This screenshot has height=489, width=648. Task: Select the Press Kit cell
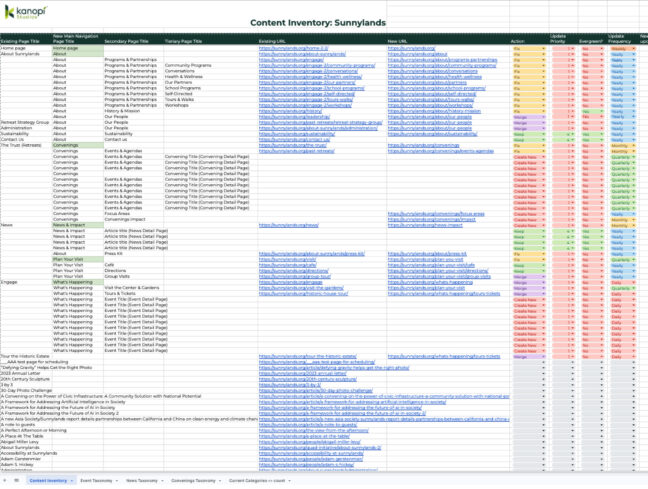pyautogui.click(x=133, y=254)
